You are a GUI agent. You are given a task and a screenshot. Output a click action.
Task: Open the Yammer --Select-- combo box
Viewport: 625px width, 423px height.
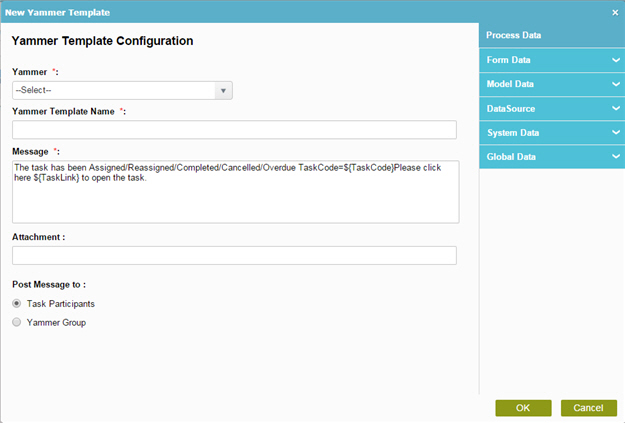coord(122,91)
